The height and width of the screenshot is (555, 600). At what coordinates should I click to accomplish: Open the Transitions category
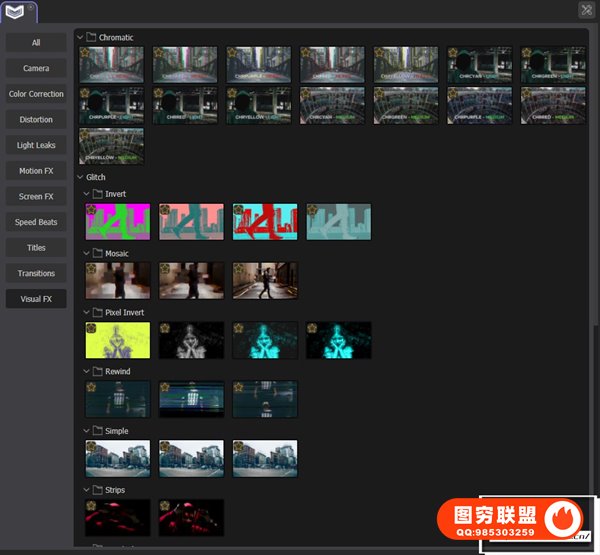pyautogui.click(x=36, y=273)
